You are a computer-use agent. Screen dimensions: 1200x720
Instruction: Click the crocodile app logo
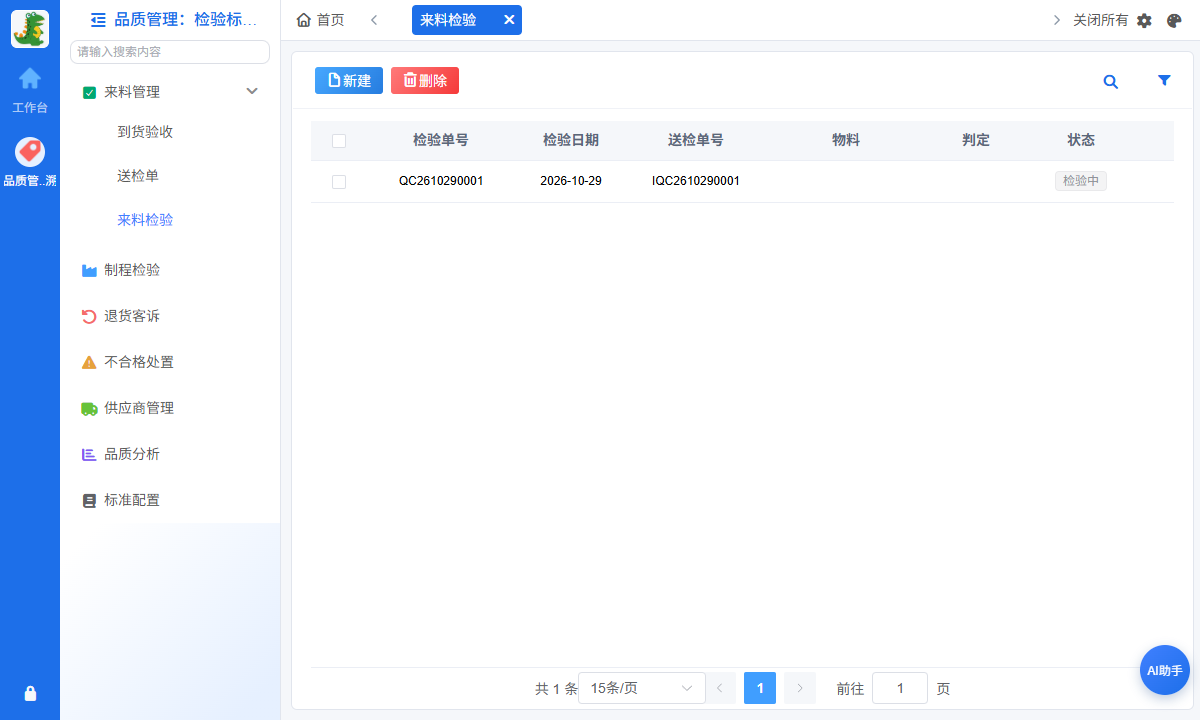pyautogui.click(x=30, y=29)
